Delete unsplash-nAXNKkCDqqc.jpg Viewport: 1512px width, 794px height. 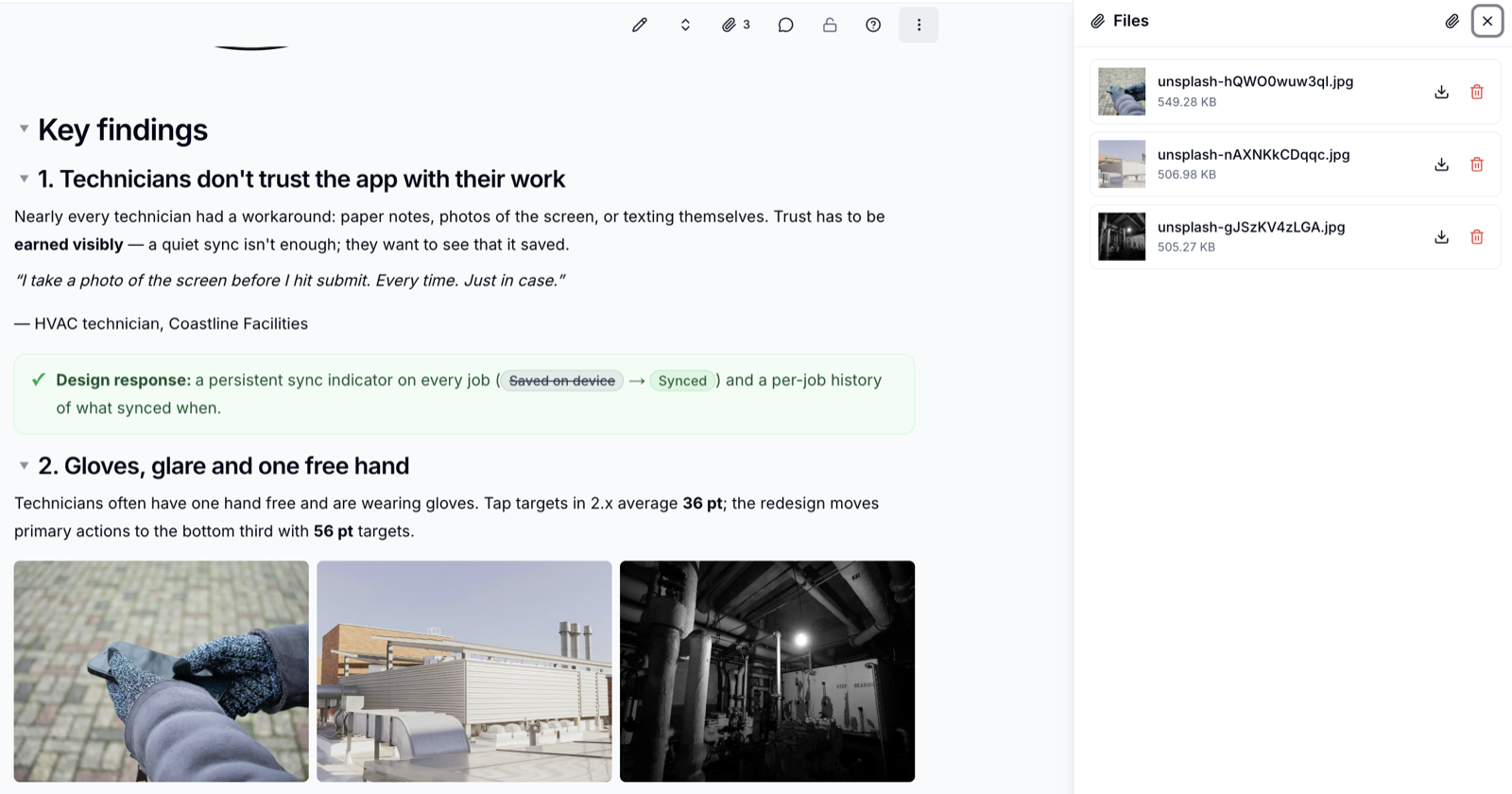pos(1477,164)
